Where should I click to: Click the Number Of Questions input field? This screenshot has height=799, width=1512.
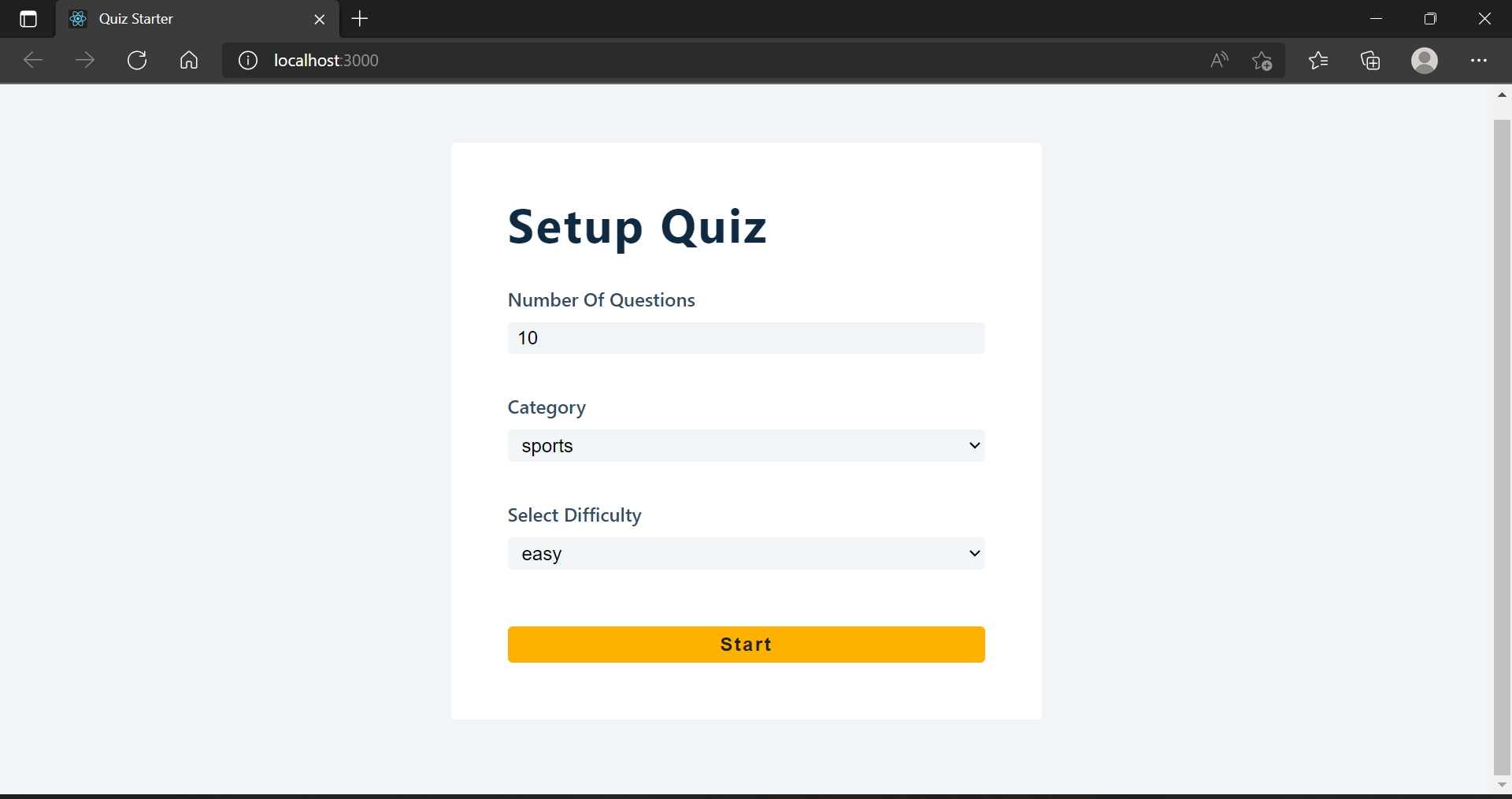point(746,338)
